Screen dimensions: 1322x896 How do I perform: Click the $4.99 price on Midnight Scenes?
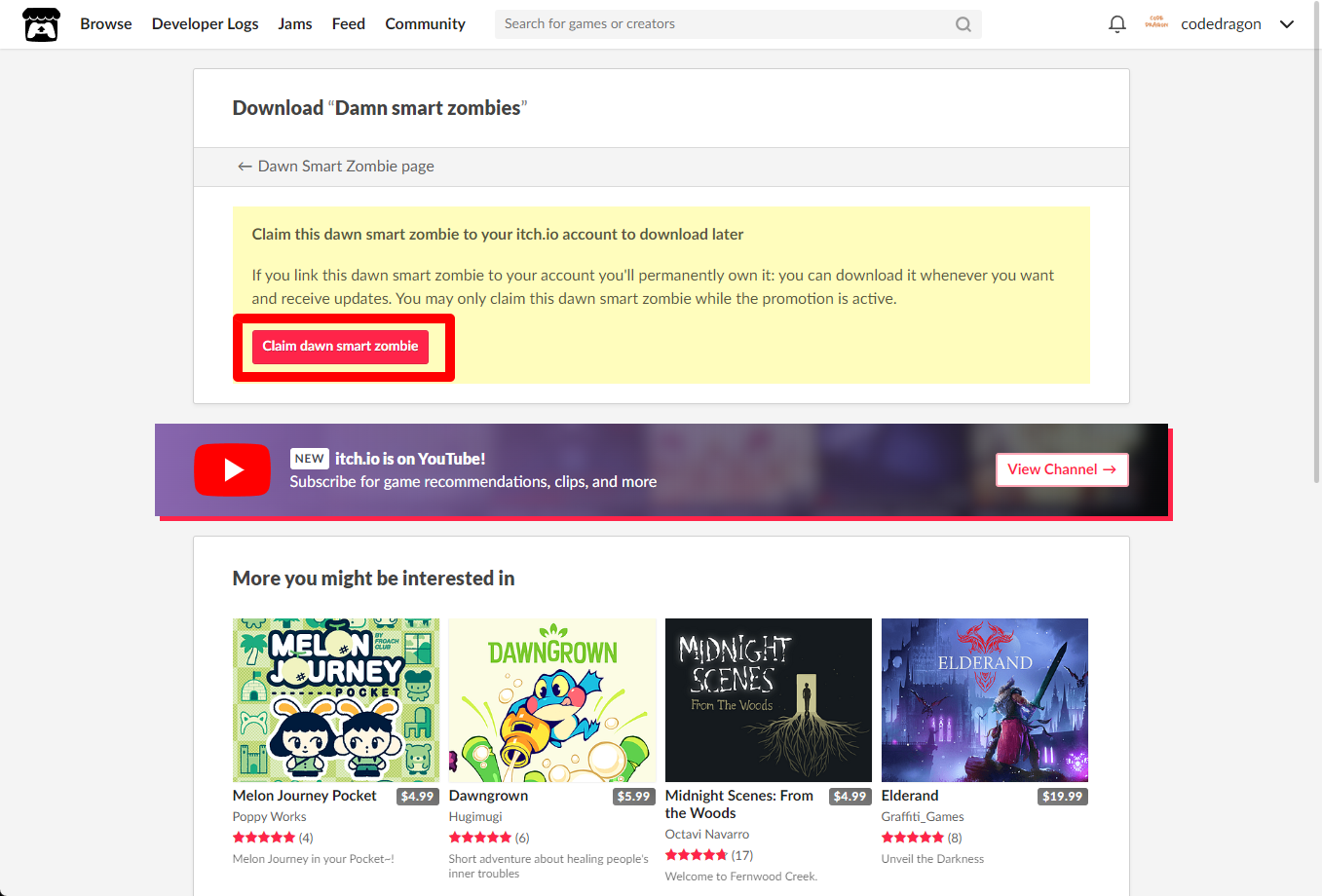point(850,797)
